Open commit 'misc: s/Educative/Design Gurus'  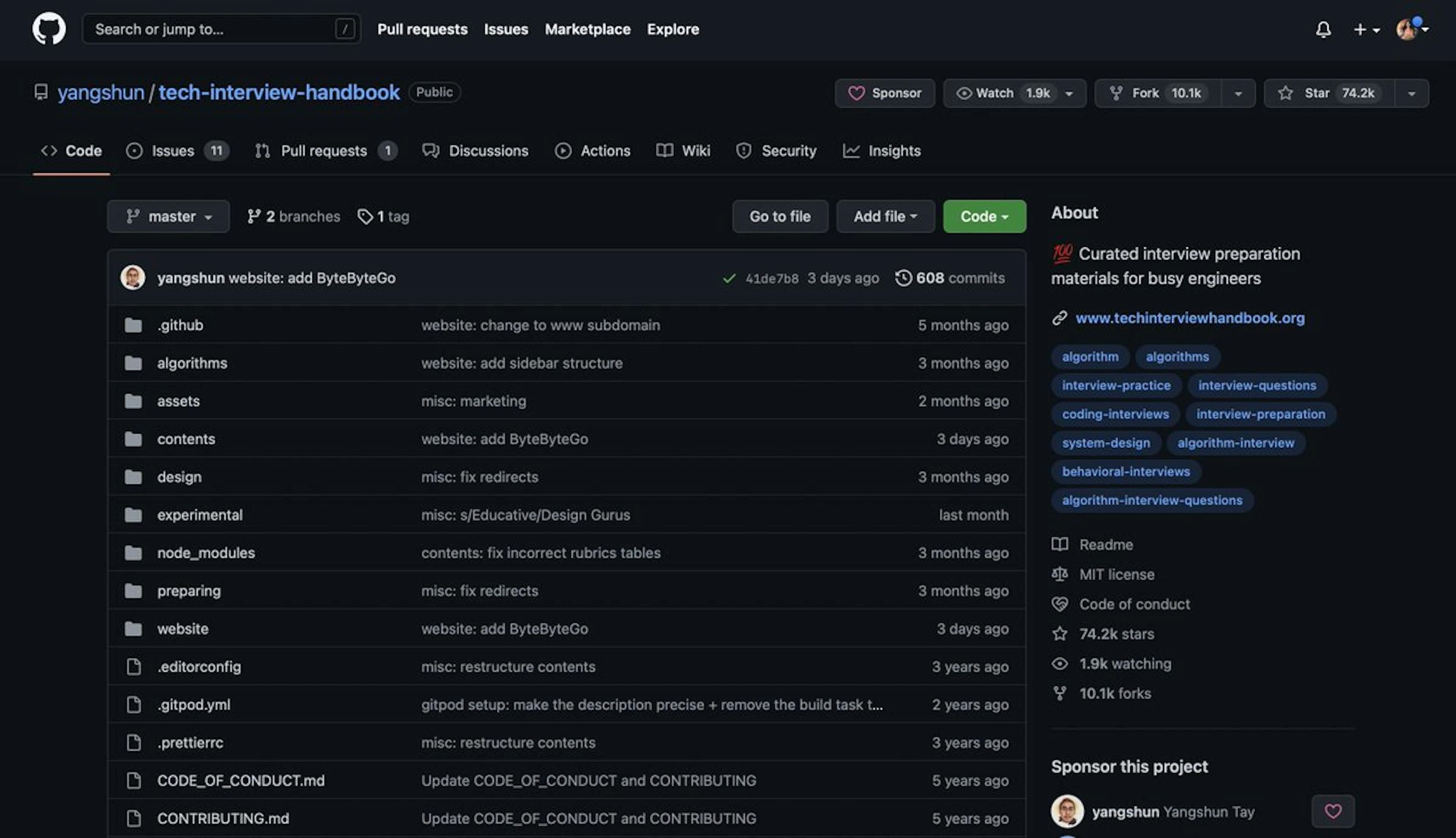[526, 515]
